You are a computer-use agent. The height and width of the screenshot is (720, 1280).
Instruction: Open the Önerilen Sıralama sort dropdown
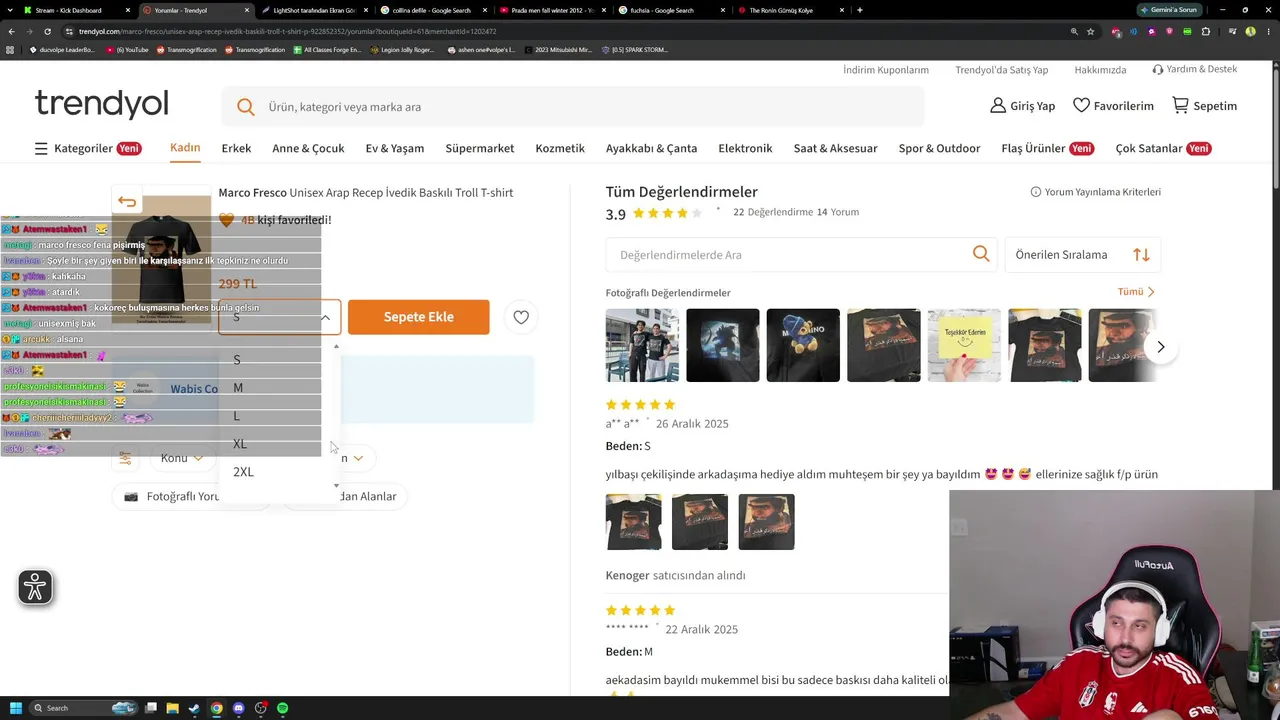pyautogui.click(x=1083, y=255)
